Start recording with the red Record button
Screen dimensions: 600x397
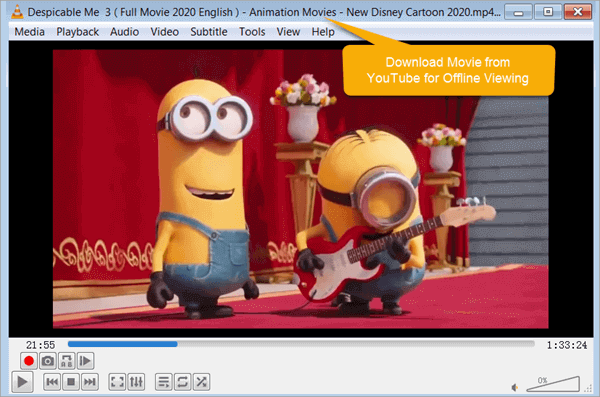click(29, 361)
